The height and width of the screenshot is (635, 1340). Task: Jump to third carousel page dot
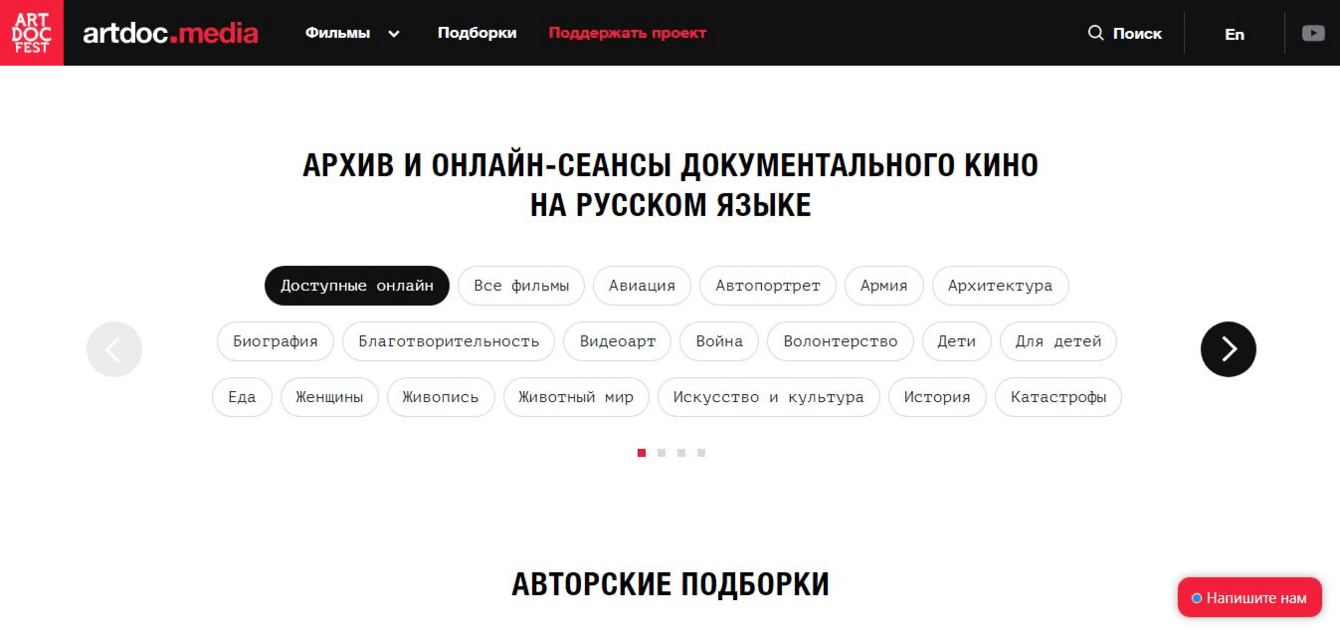click(681, 453)
